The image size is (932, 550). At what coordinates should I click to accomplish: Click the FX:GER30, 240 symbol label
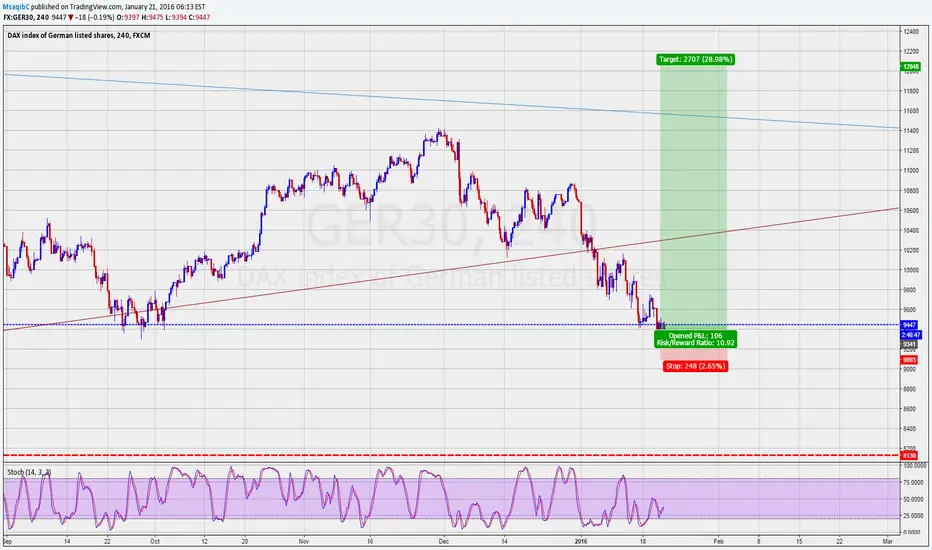click(x=26, y=17)
